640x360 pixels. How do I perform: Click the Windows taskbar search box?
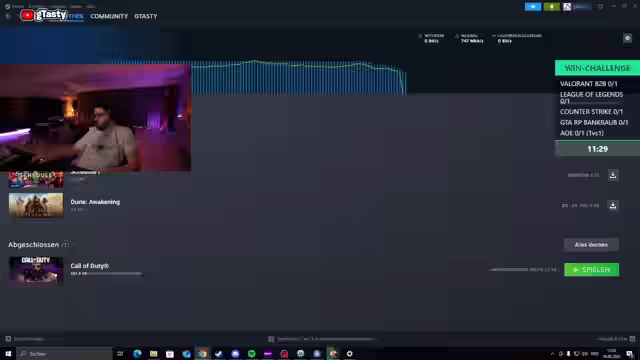click(64, 353)
